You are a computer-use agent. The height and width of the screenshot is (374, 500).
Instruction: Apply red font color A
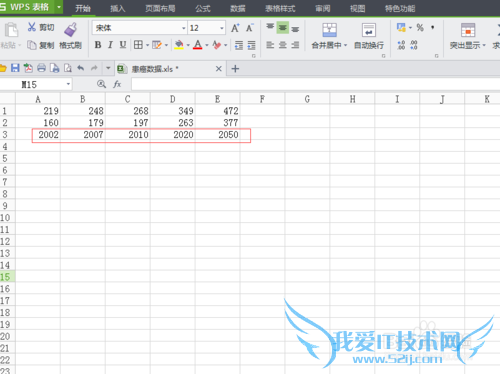[x=198, y=45]
